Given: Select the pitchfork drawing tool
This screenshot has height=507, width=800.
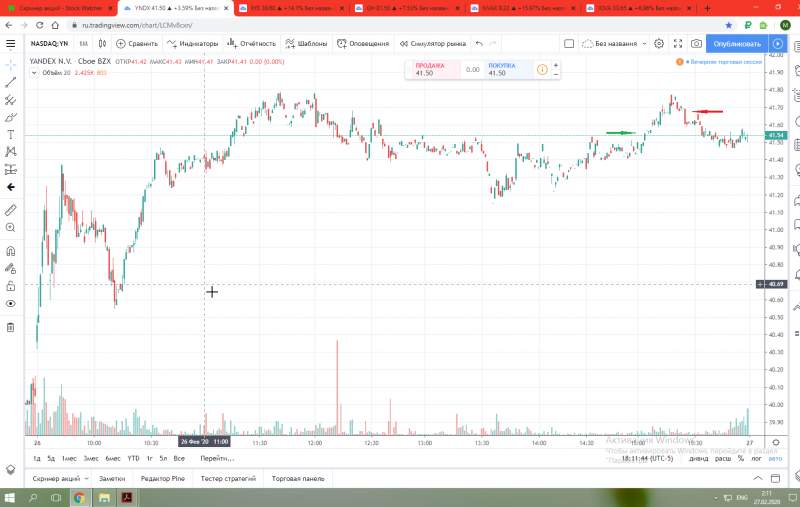Looking at the screenshot, I should 10,99.
